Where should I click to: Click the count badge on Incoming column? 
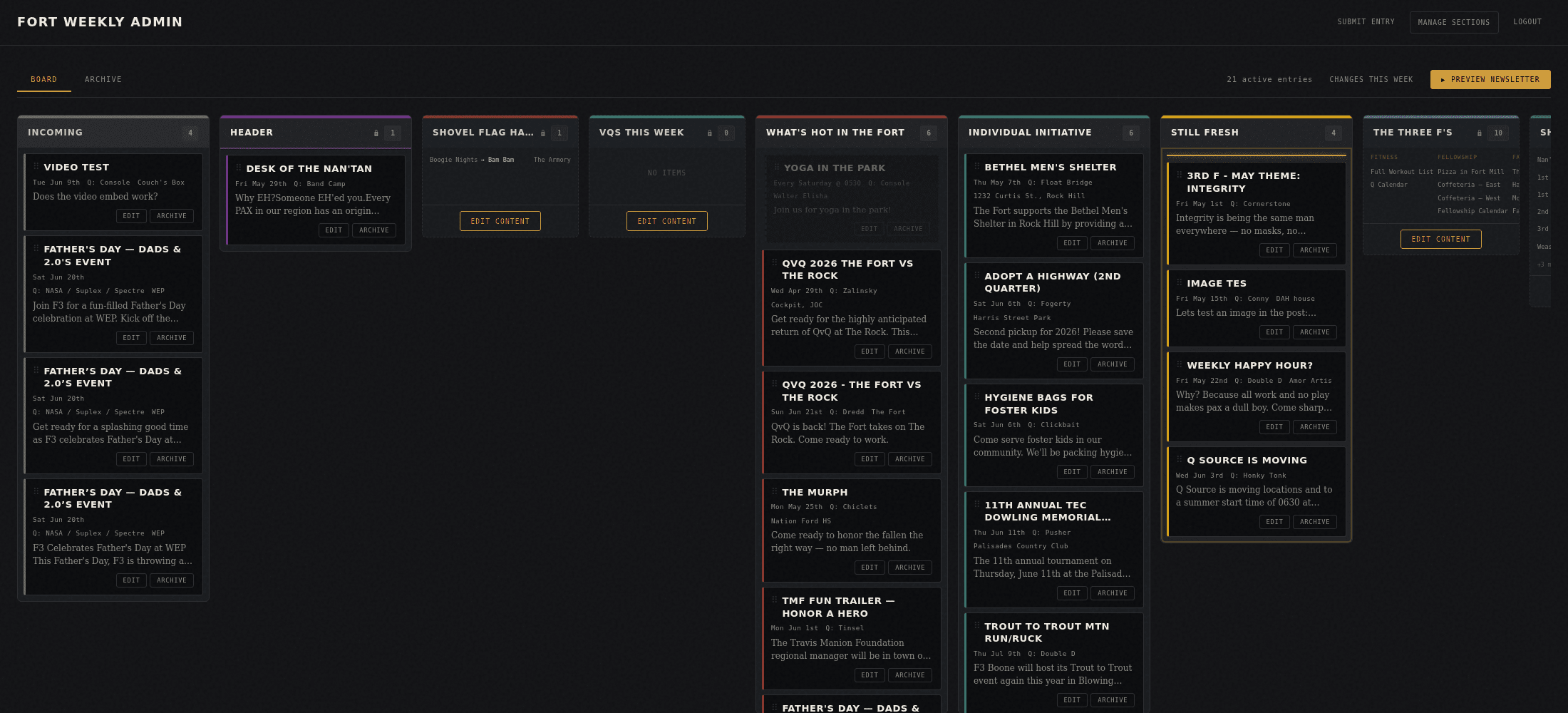[x=190, y=133]
